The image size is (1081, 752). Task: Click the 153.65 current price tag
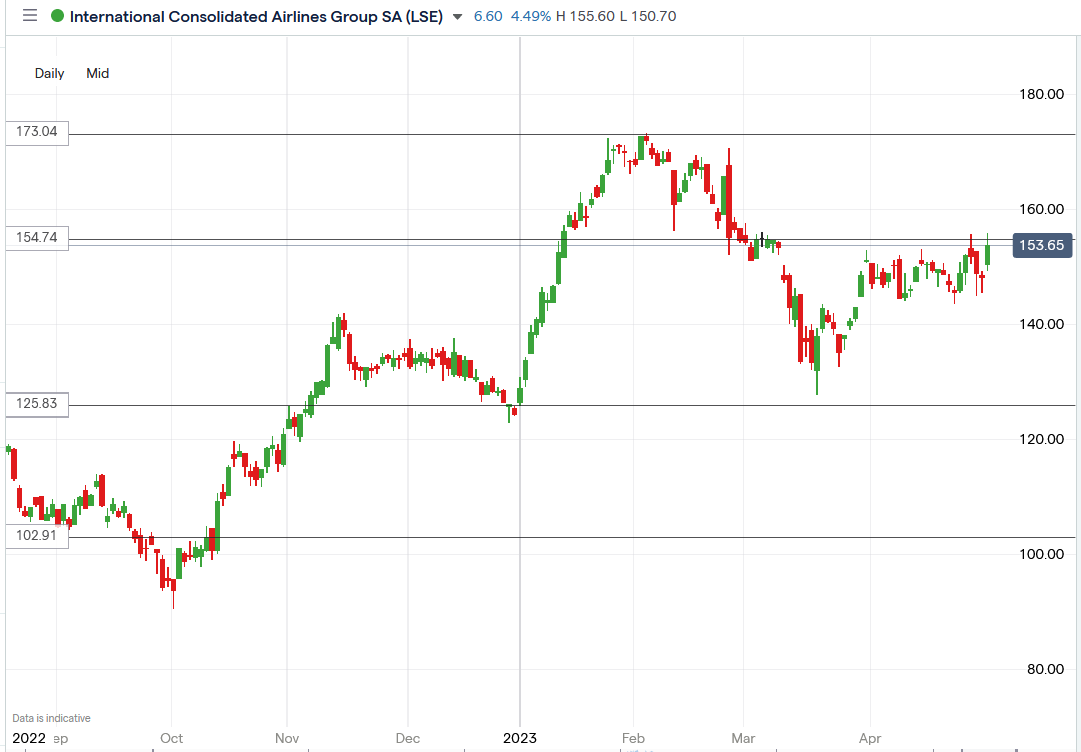point(1042,244)
